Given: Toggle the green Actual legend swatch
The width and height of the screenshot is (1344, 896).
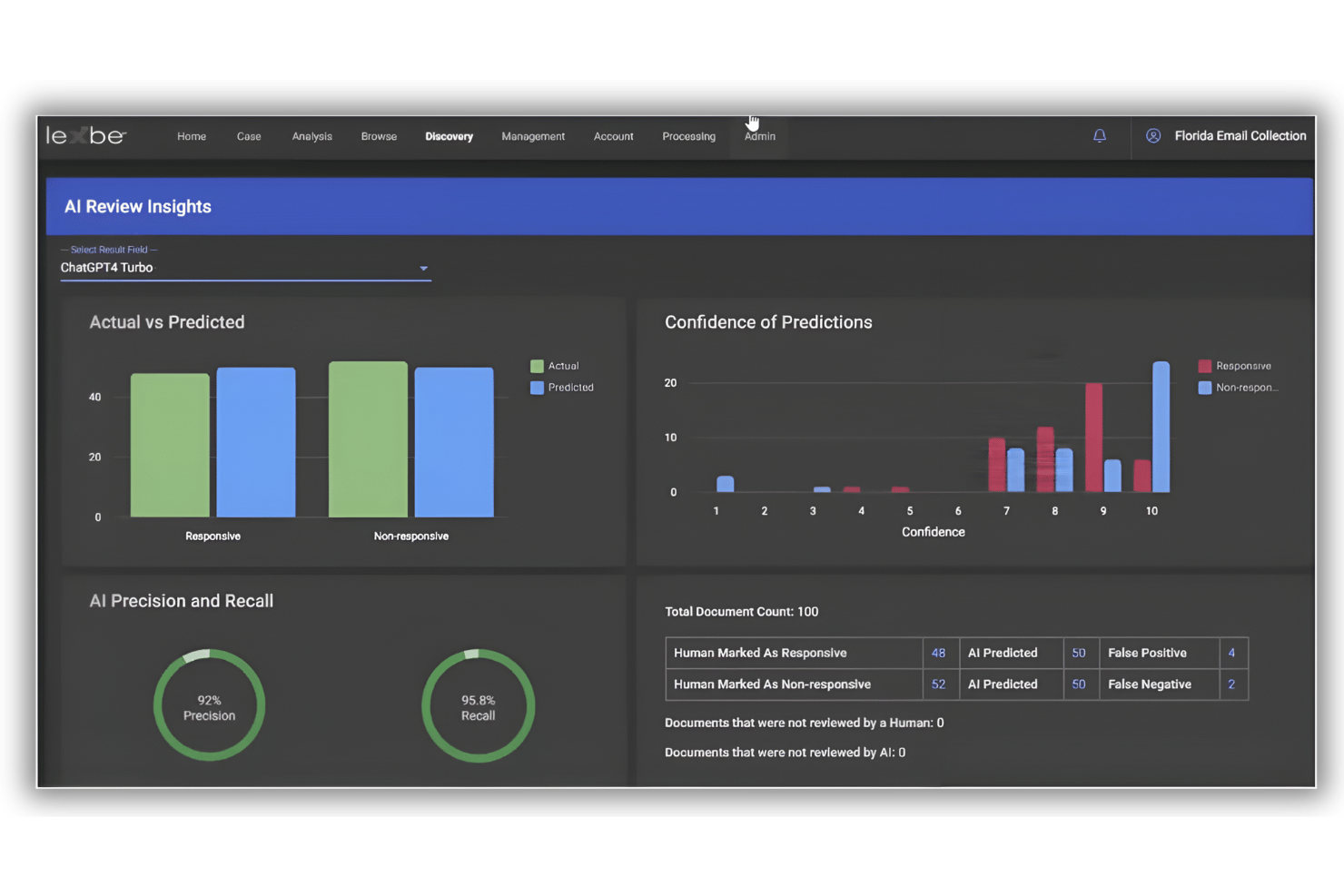Looking at the screenshot, I should 537,366.
